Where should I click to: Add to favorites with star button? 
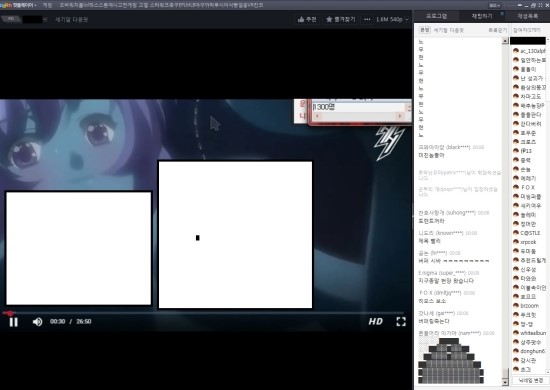click(x=341, y=19)
